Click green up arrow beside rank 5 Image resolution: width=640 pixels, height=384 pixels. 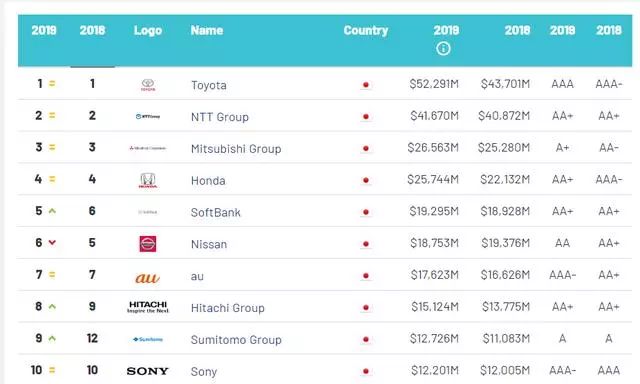pyautogui.click(x=52, y=211)
